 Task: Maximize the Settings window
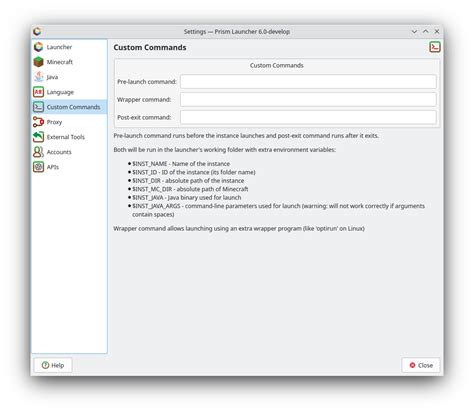click(426, 31)
